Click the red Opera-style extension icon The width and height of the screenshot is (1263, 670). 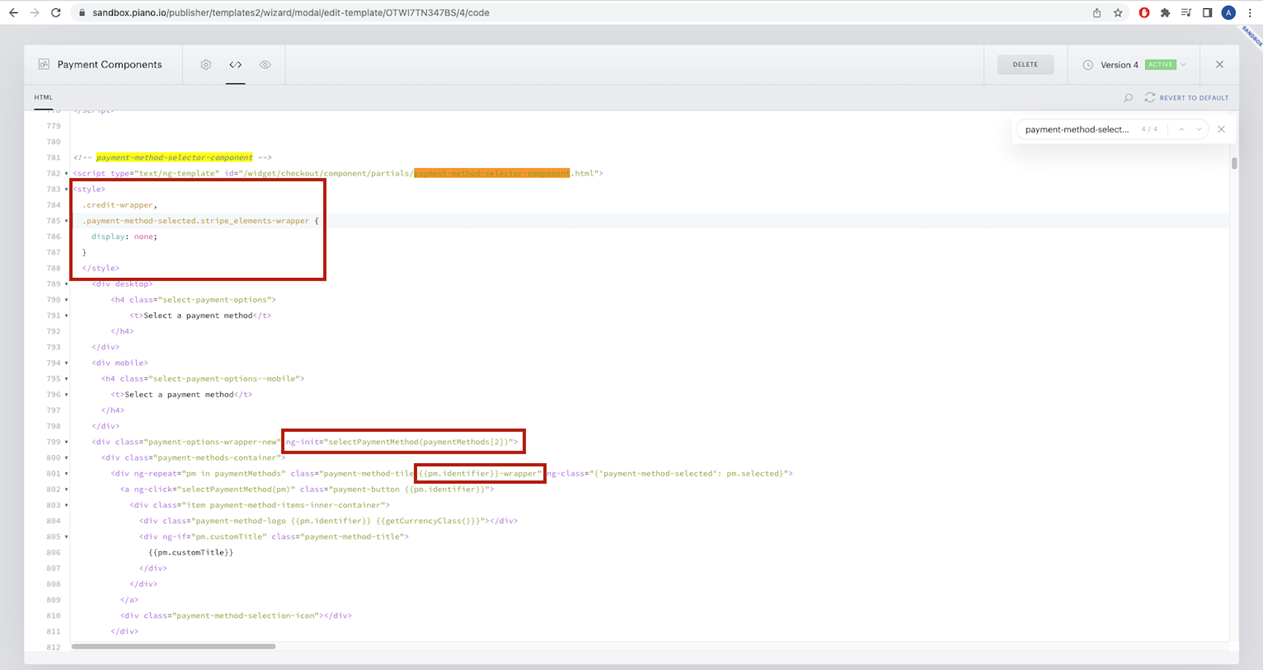coord(1144,13)
